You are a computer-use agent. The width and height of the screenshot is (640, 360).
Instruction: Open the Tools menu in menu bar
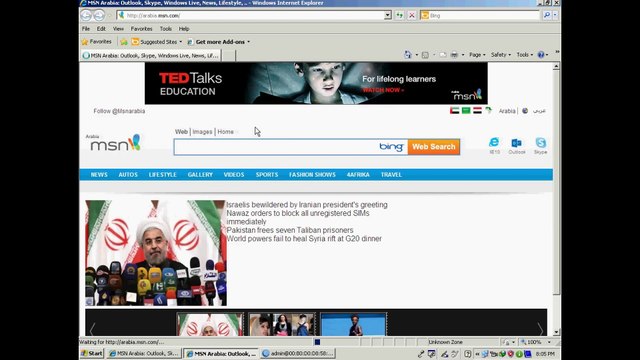pyautogui.click(x=165, y=29)
